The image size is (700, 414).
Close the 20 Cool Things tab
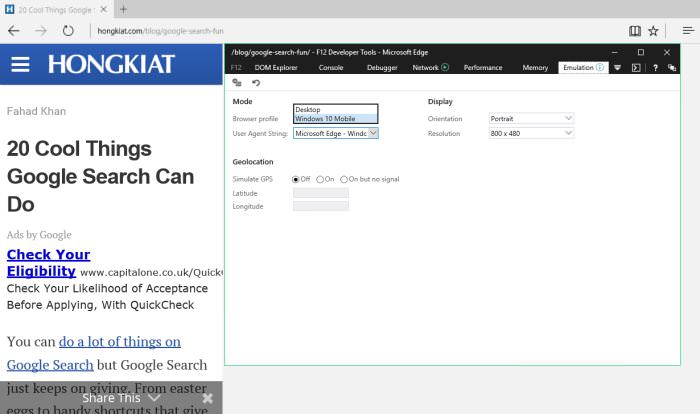click(x=104, y=9)
